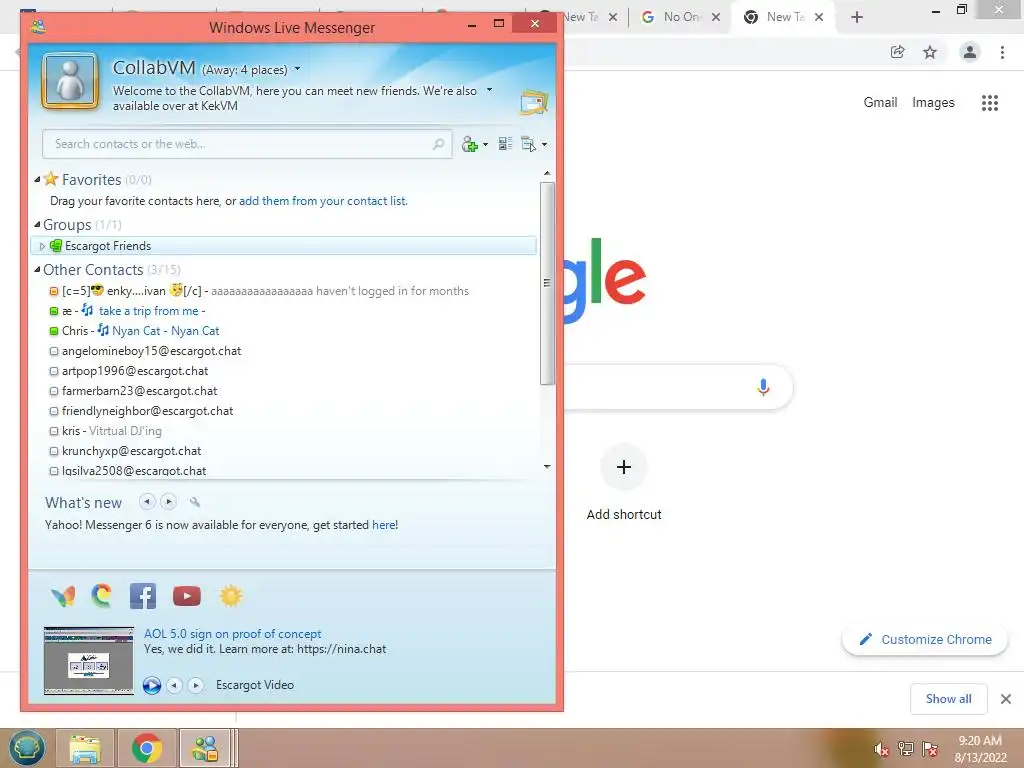
Task: Click the muted volume tray icon
Action: (882, 749)
